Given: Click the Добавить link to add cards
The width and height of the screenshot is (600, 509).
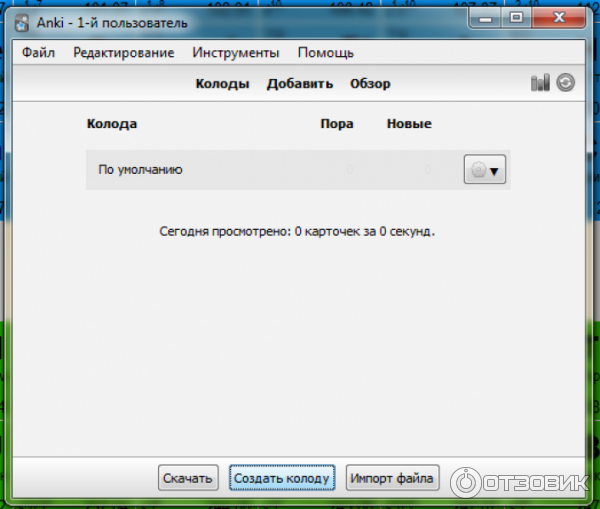Looking at the screenshot, I should 299,84.
